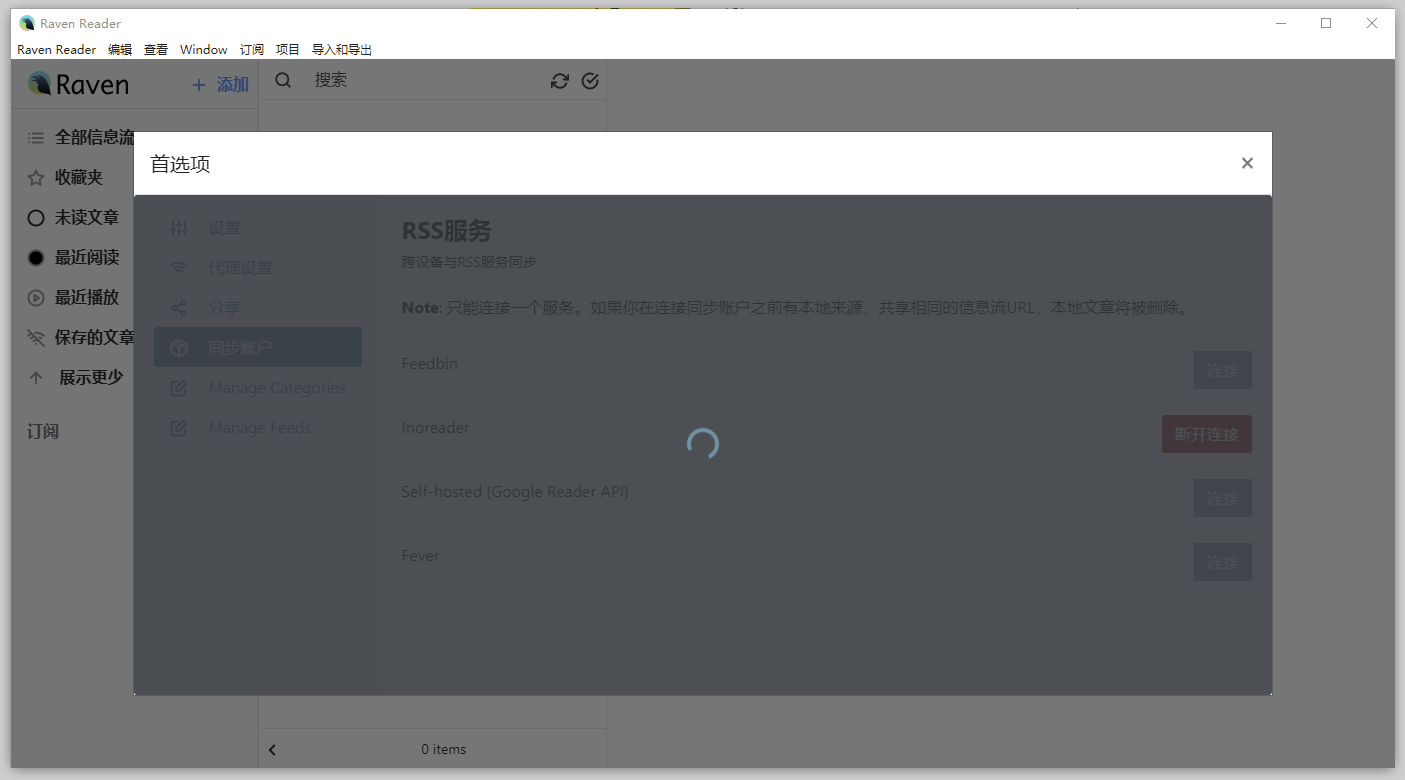Open 代理设置 in the preferences sidebar
This screenshot has width=1405, height=780.
click(238, 267)
